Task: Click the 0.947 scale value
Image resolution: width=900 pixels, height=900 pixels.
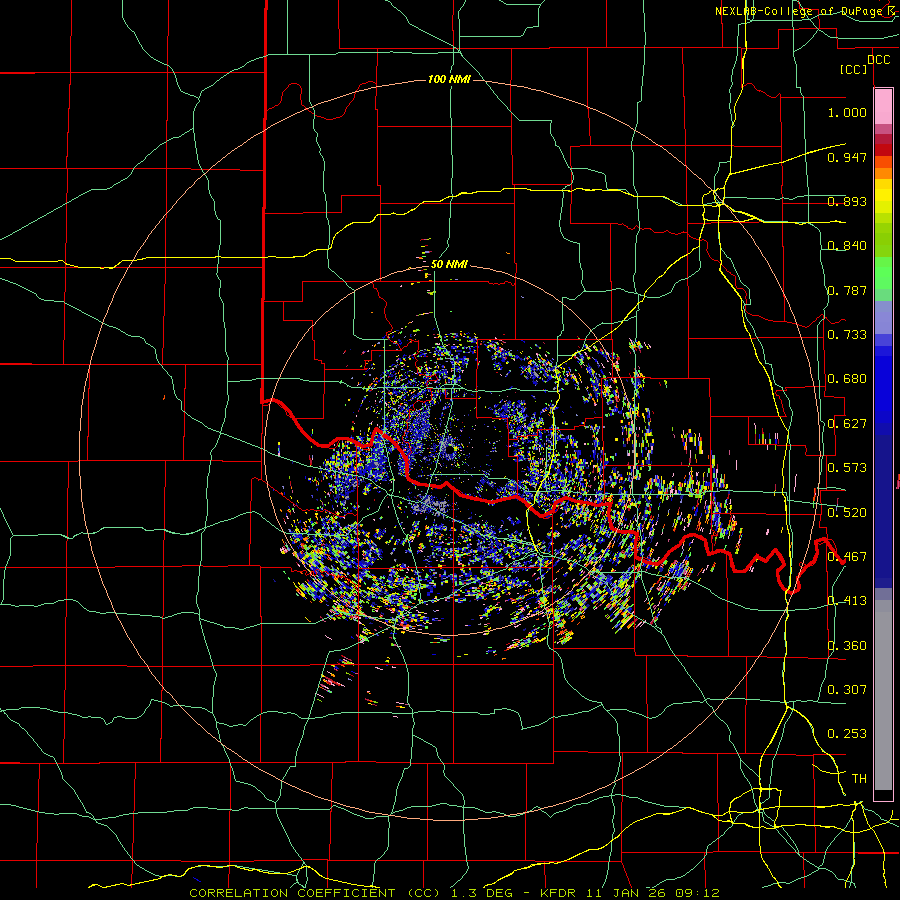Action: (847, 157)
